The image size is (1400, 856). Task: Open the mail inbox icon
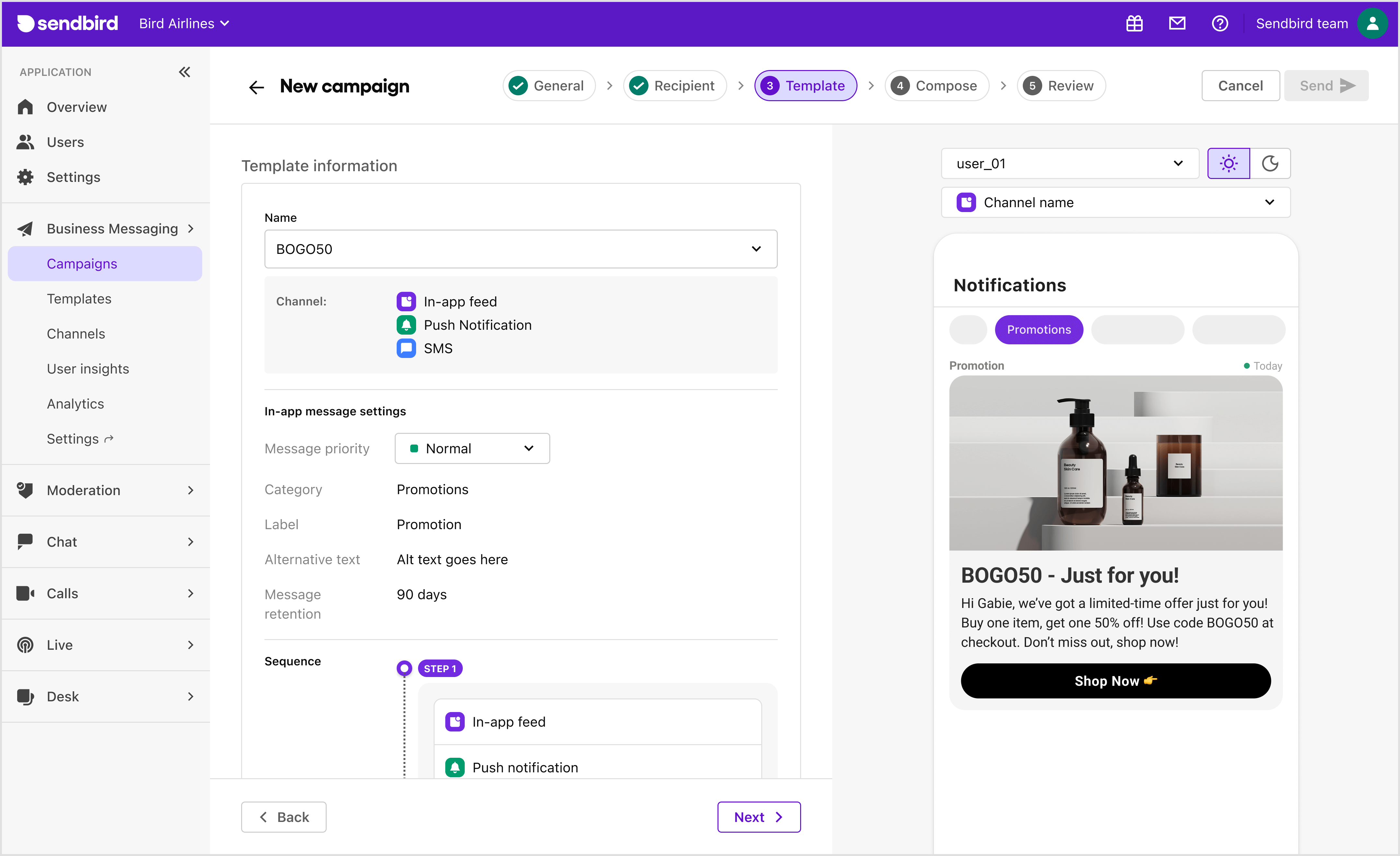(1177, 23)
